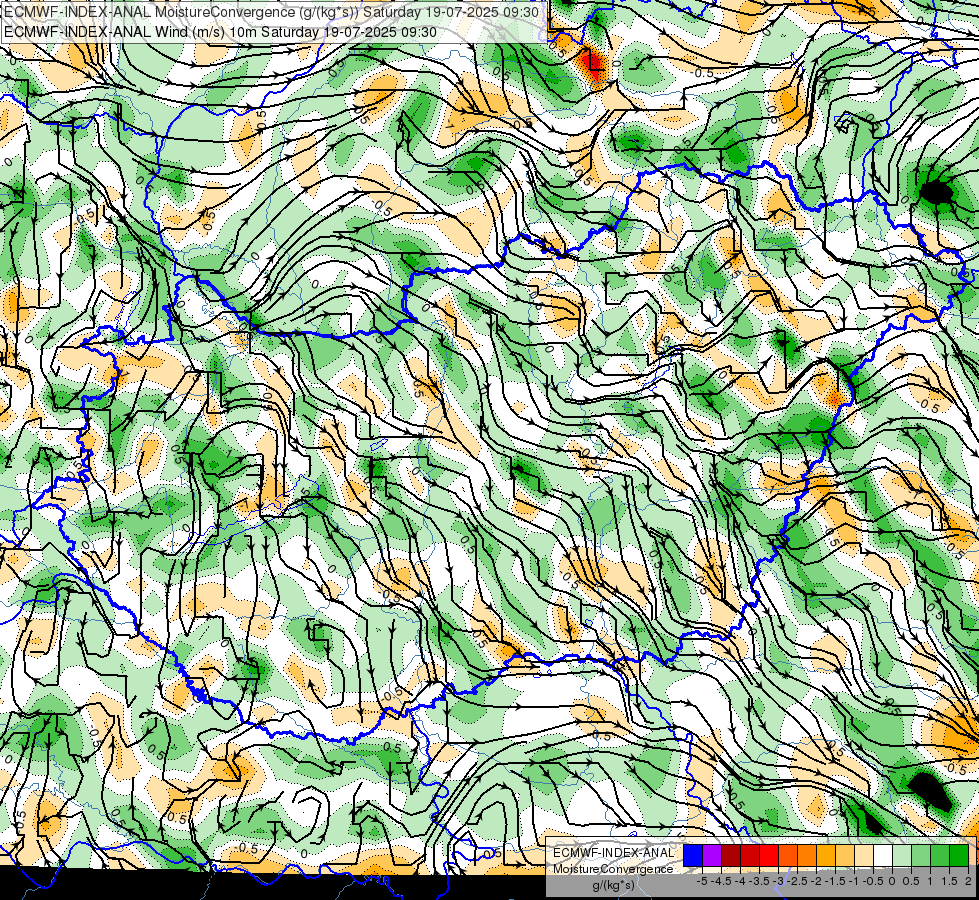
Task: Click the legend label ECMWF-INDEX-ANAL
Action: pyautogui.click(x=614, y=853)
